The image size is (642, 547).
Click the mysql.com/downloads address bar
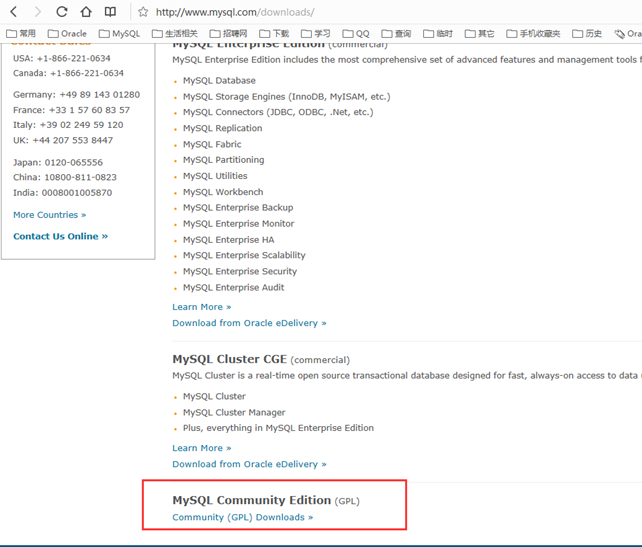235,12
